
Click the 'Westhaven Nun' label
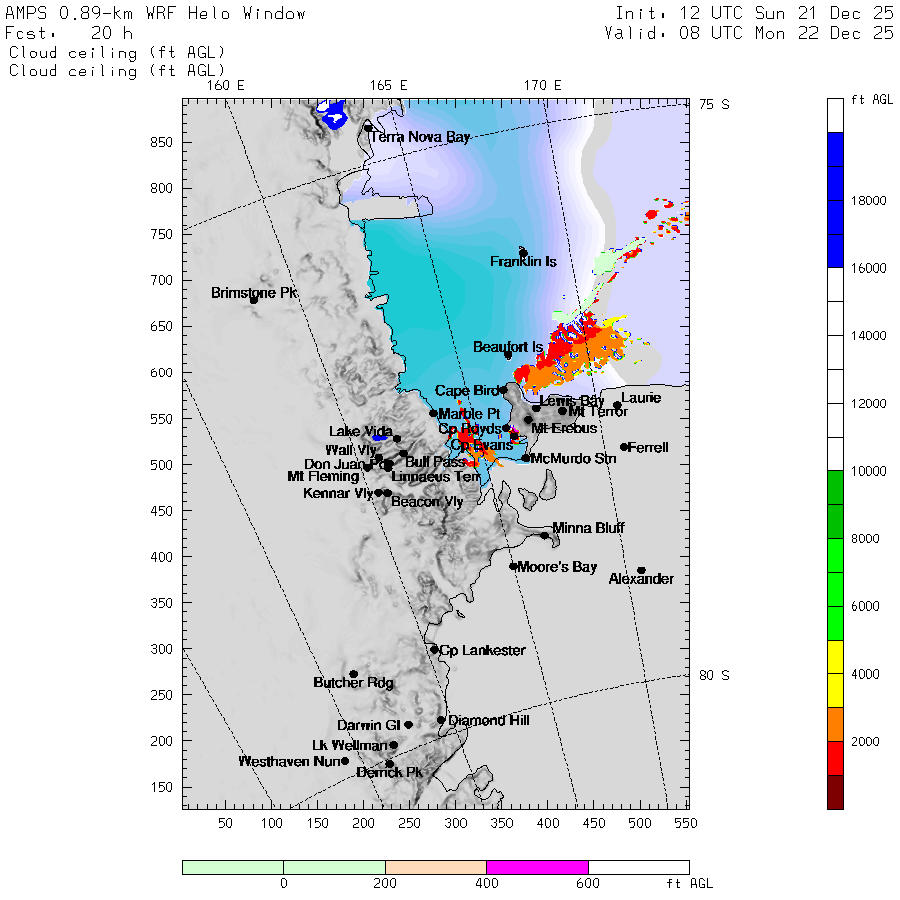289,761
